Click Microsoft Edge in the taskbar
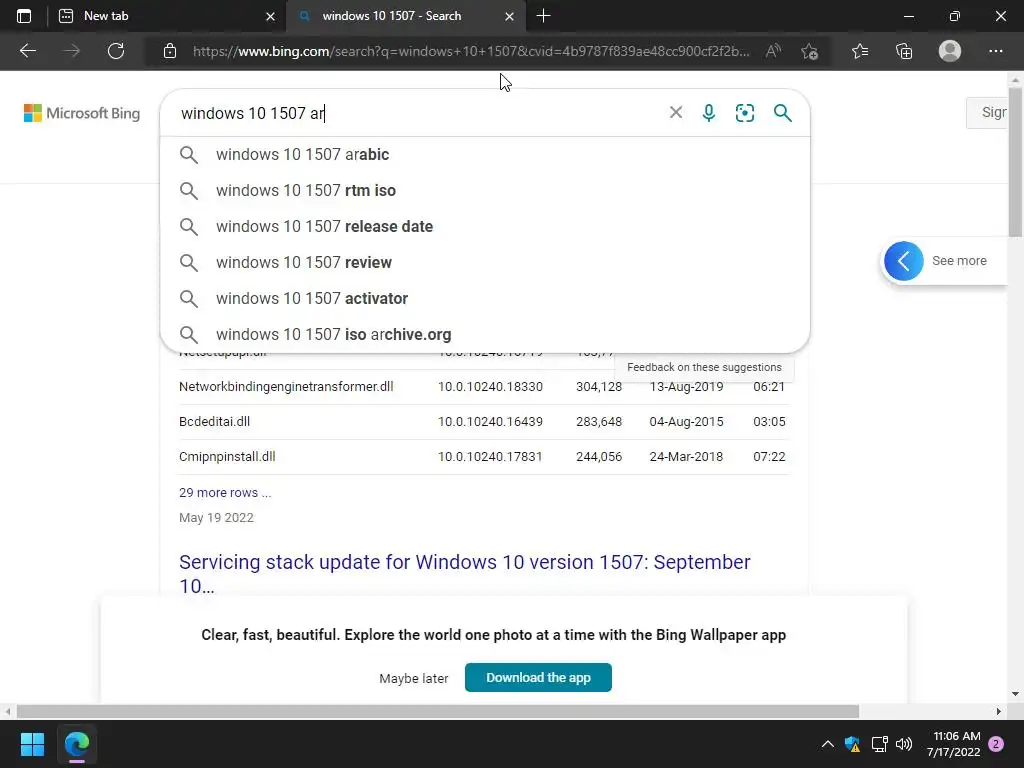The height and width of the screenshot is (768, 1024). (x=76, y=744)
